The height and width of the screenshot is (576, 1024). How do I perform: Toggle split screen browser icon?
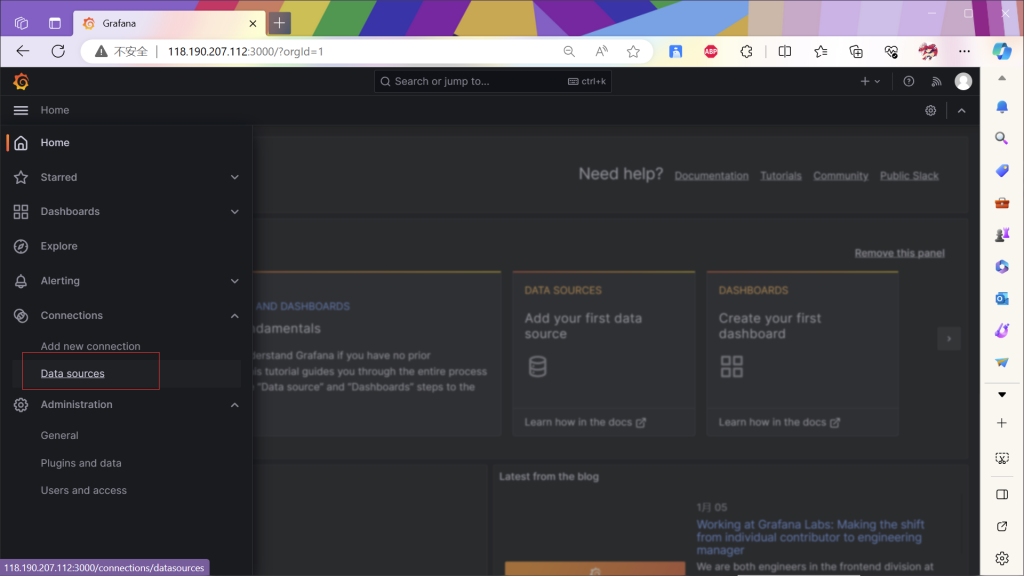point(785,52)
